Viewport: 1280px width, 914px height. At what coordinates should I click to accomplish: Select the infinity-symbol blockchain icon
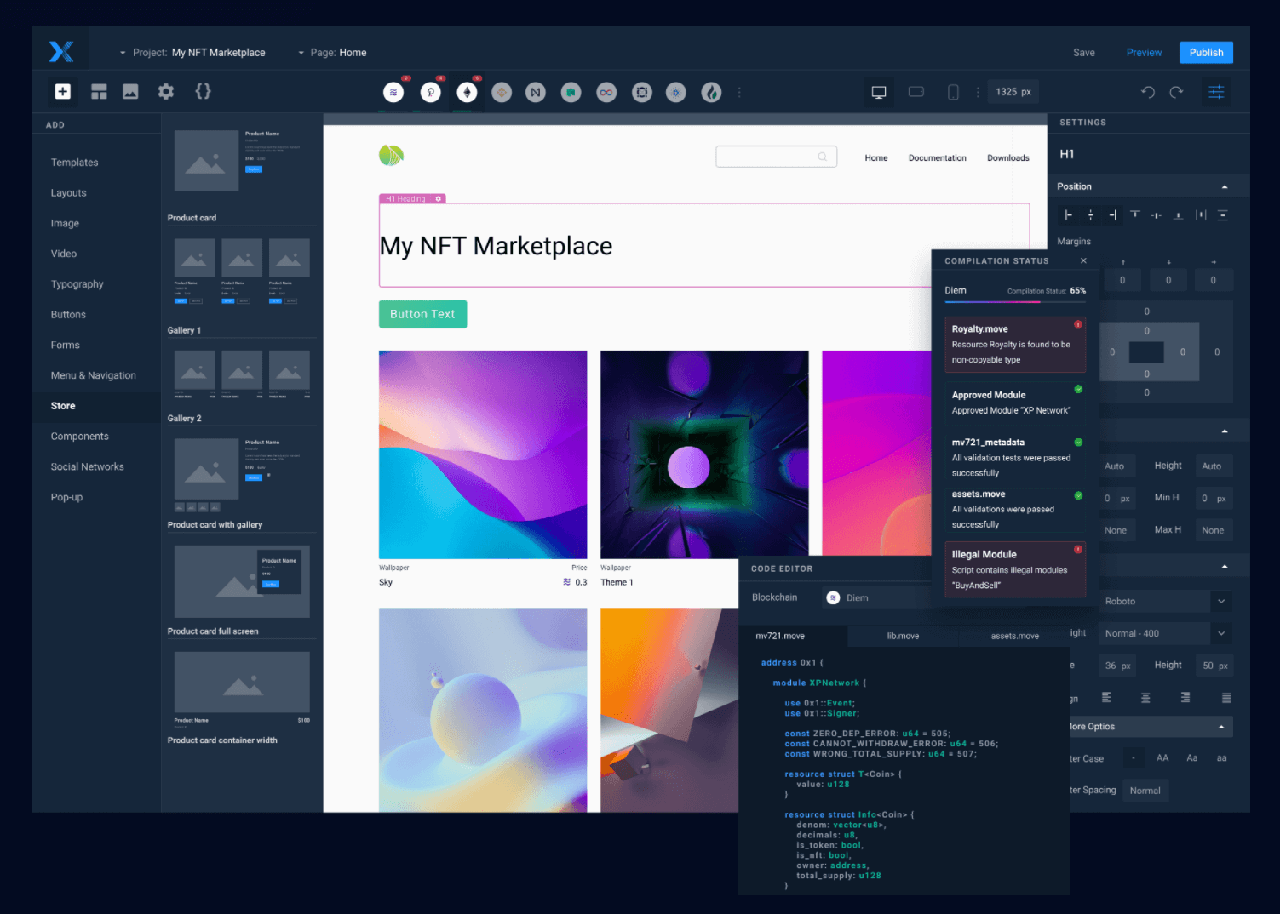pyautogui.click(x=606, y=92)
